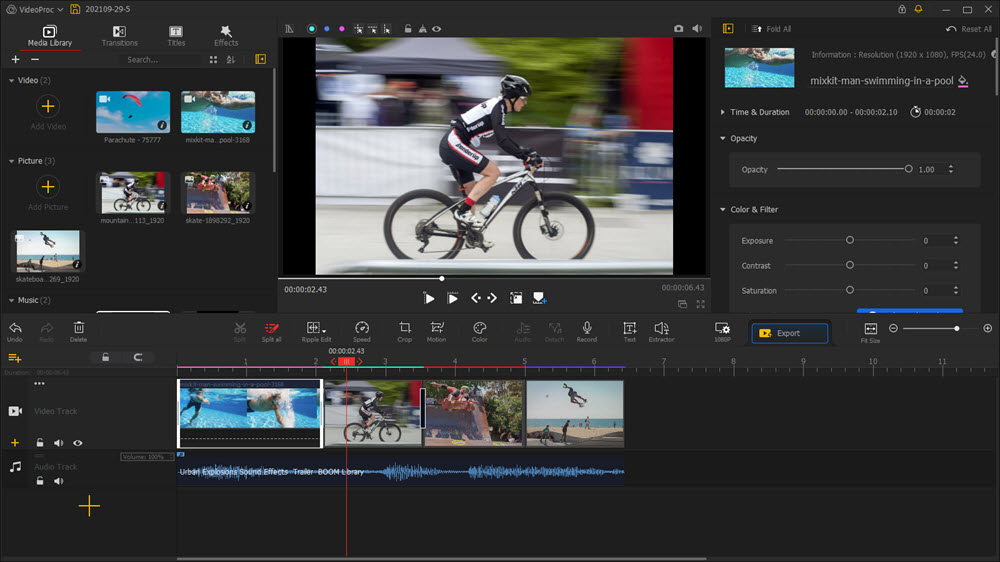Start voice recording with Record icon
This screenshot has width=1000, height=562.
[x=587, y=328]
